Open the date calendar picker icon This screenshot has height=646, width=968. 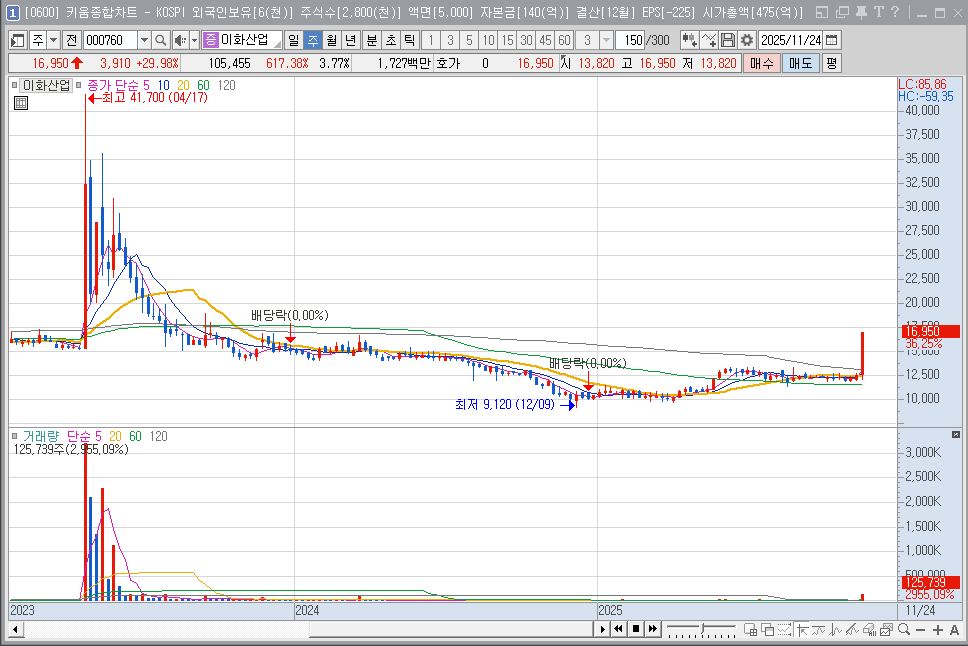click(832, 40)
